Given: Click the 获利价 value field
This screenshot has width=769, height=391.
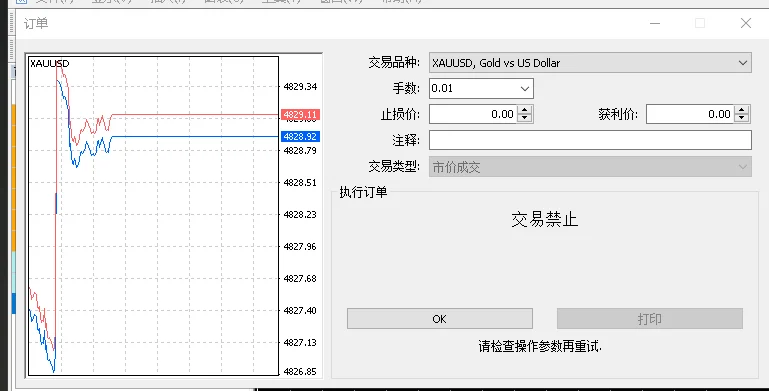Looking at the screenshot, I should coord(690,114).
